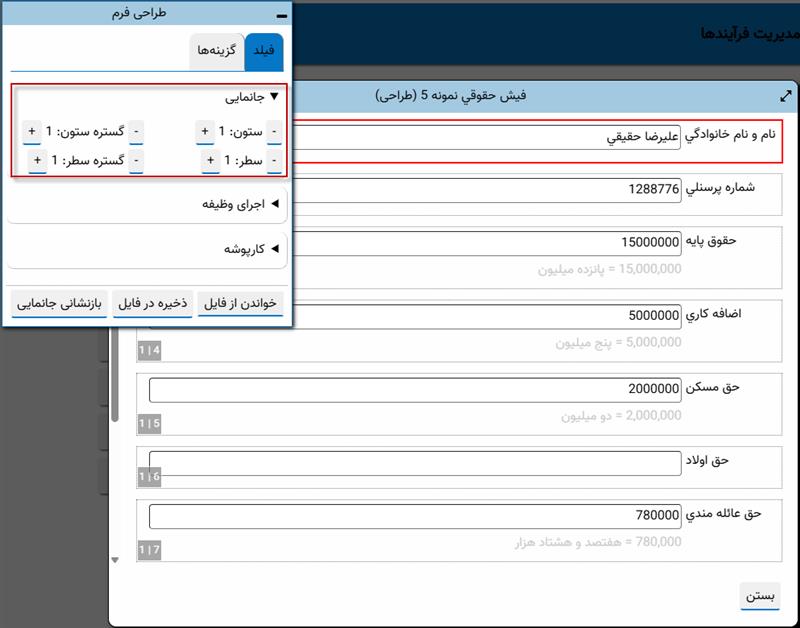Click the خواندن از فایل button
This screenshot has width=800, height=628.
(240, 303)
